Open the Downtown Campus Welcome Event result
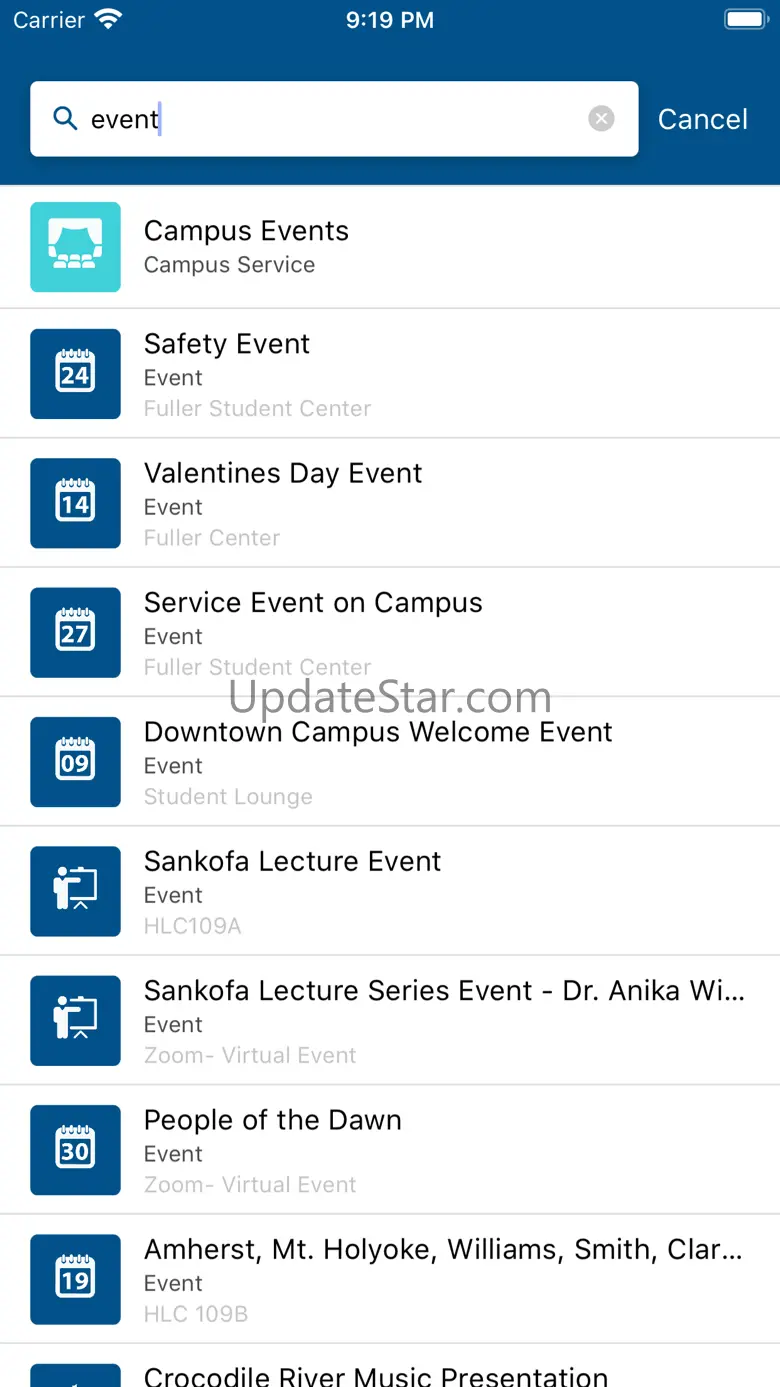Viewport: 780px width, 1387px height. click(x=390, y=762)
